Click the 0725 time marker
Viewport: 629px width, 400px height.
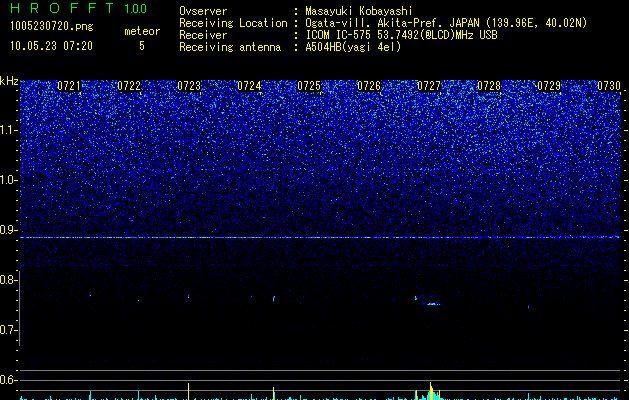[309, 86]
